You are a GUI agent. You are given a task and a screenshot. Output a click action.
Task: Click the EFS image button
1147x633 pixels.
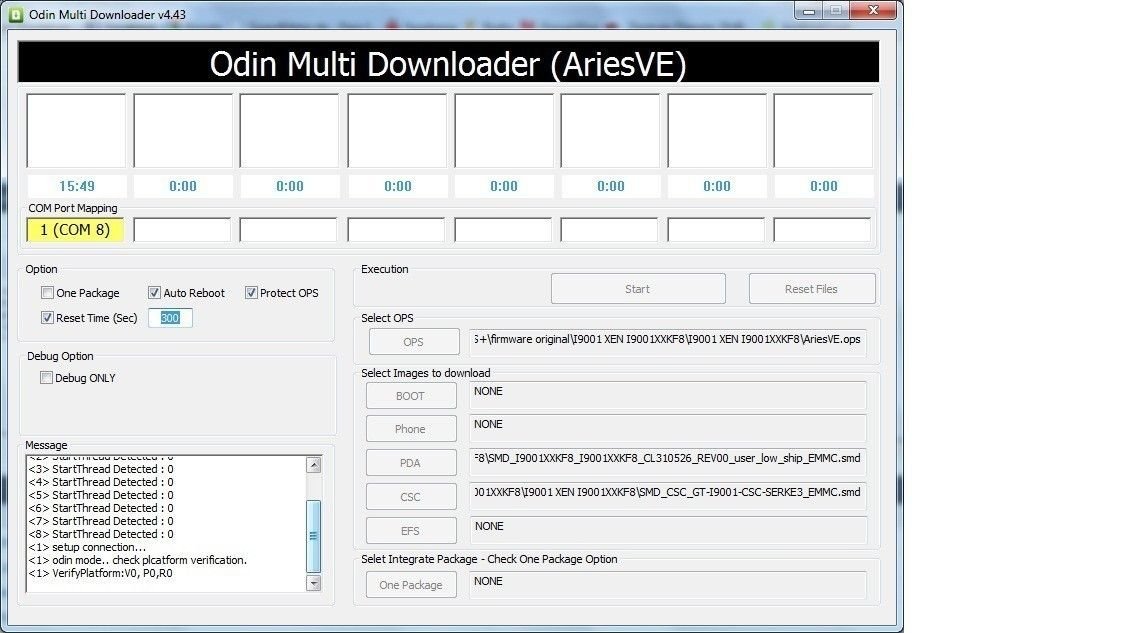click(x=410, y=531)
